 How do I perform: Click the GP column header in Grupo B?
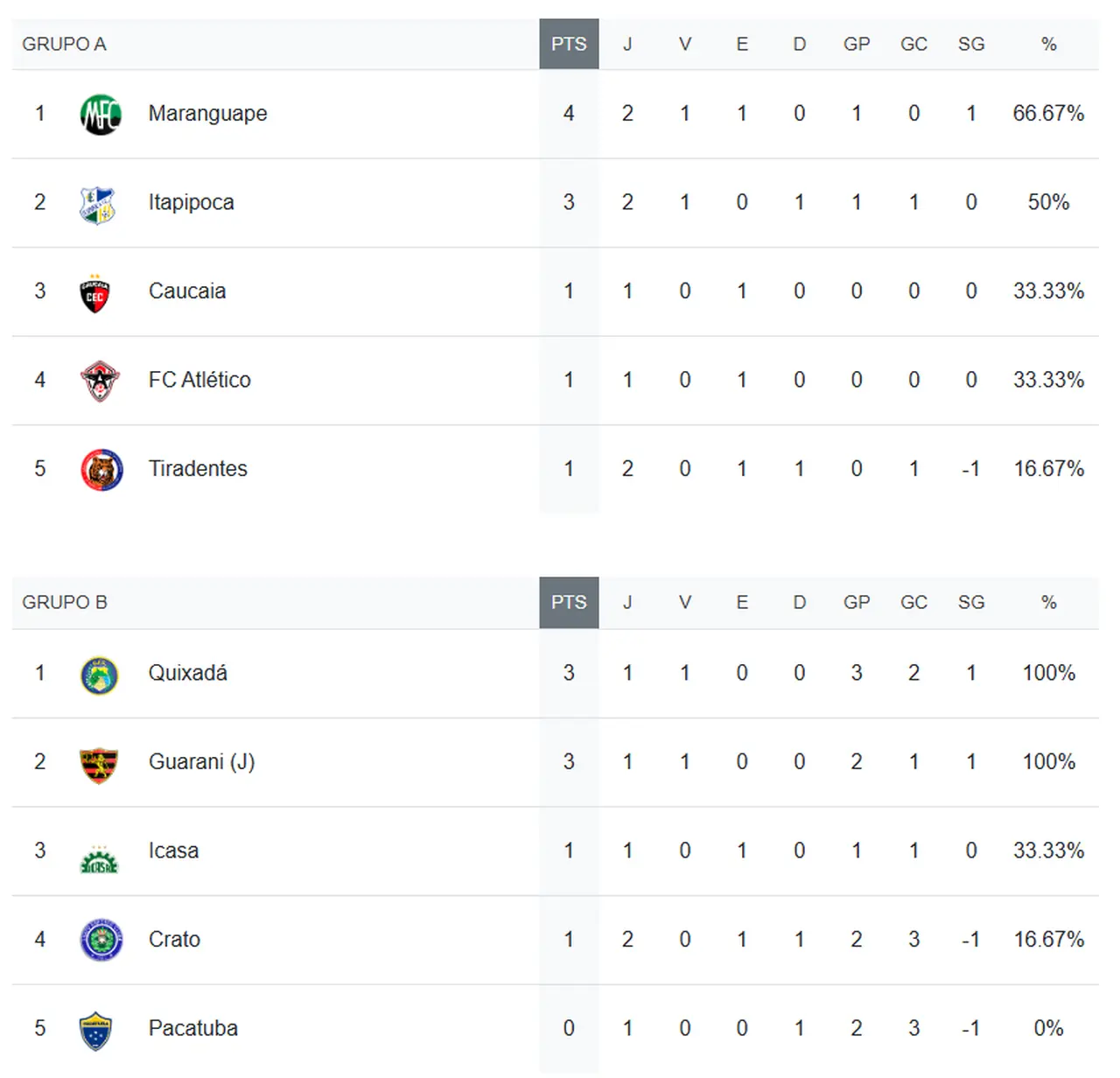(x=857, y=602)
